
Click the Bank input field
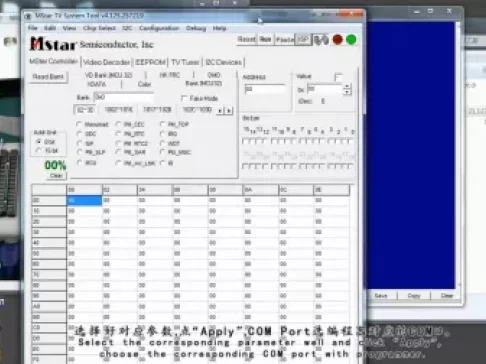point(123,97)
